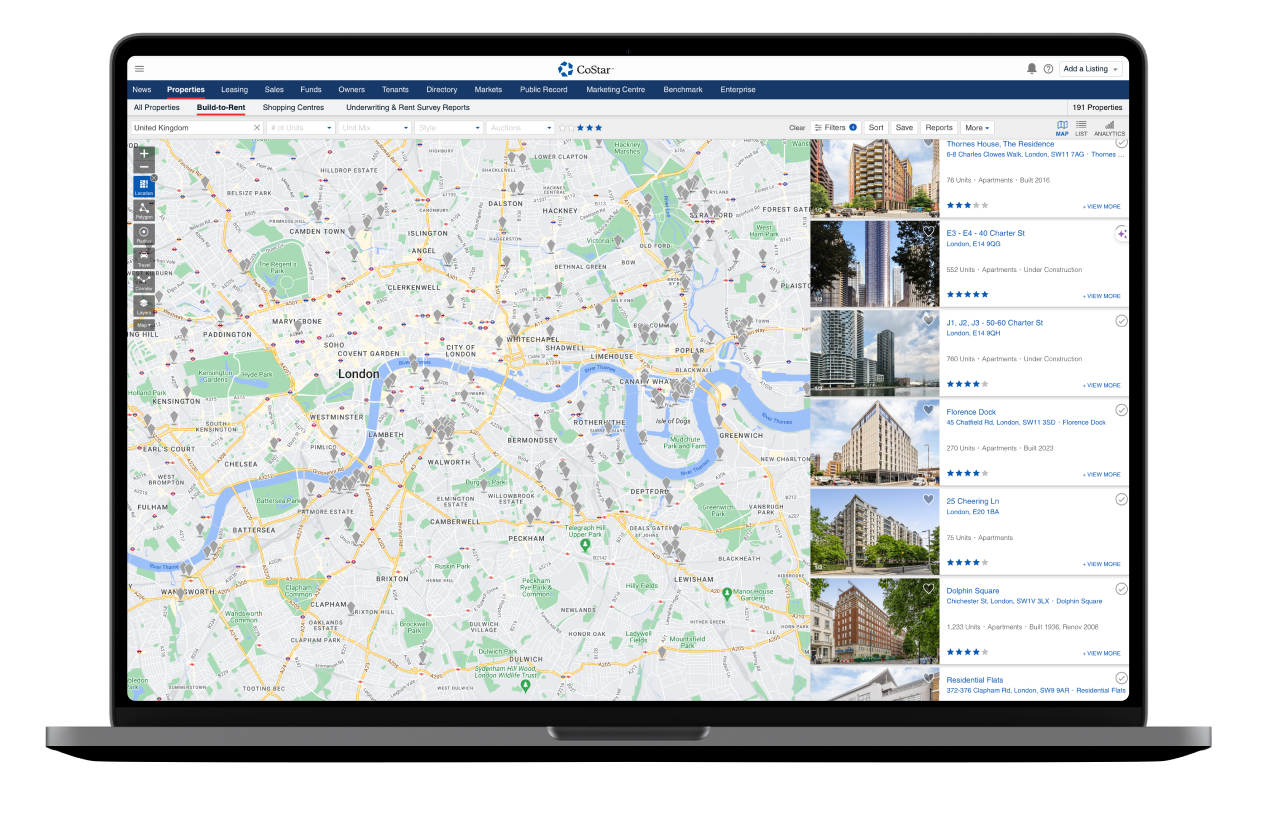Viewport: 1265px width, 832px height.
Task: Open the Enterprise menu
Action: coord(738,90)
